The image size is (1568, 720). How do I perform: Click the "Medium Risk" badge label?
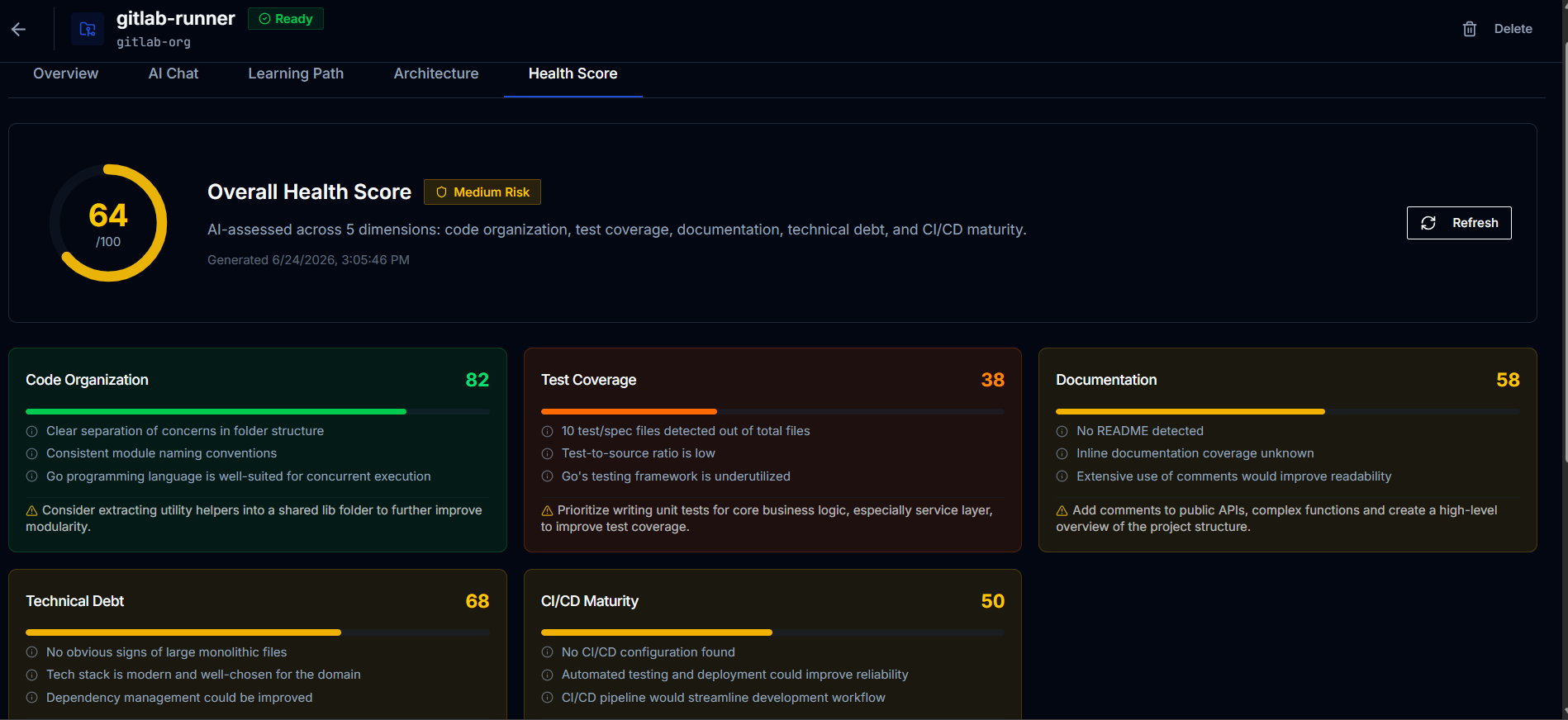pyautogui.click(x=492, y=192)
